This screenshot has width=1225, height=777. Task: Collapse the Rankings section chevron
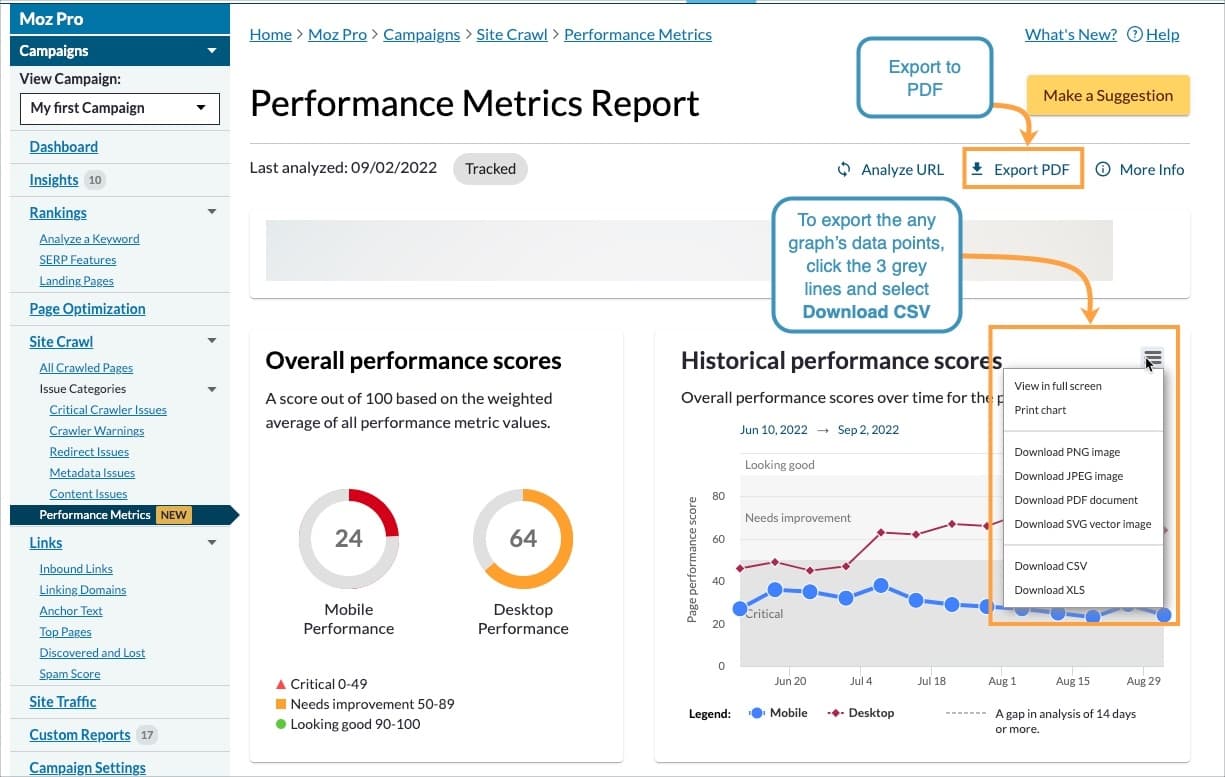(x=211, y=212)
